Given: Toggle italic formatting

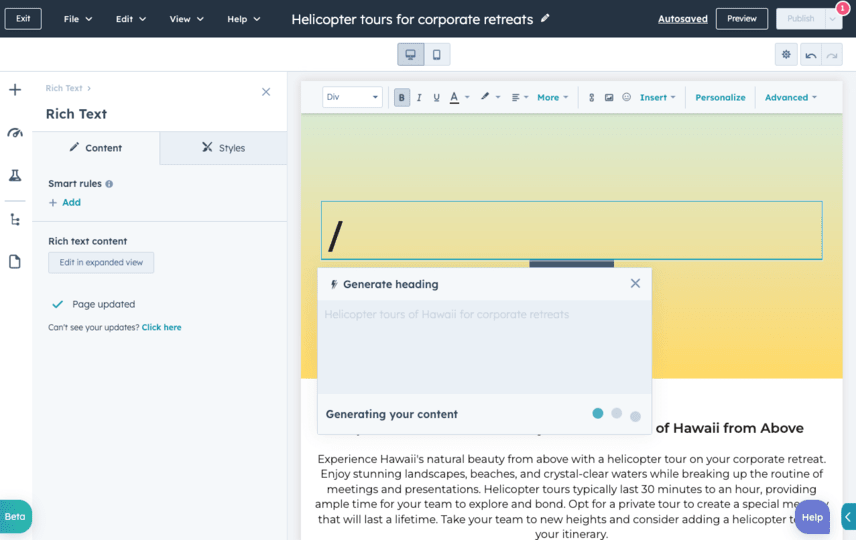Looking at the screenshot, I should [419, 97].
